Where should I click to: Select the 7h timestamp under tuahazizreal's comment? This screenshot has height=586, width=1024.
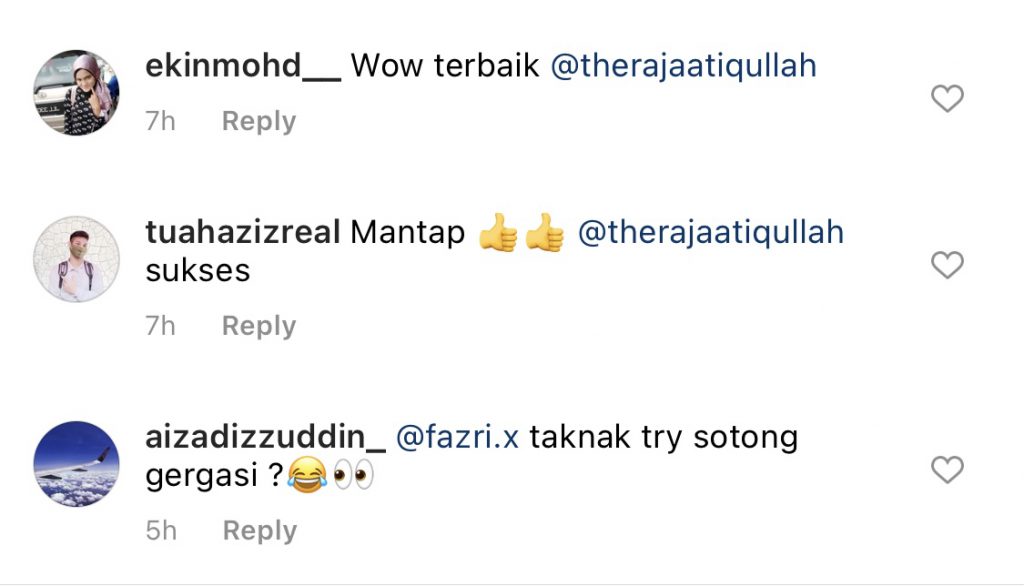pyautogui.click(x=161, y=326)
